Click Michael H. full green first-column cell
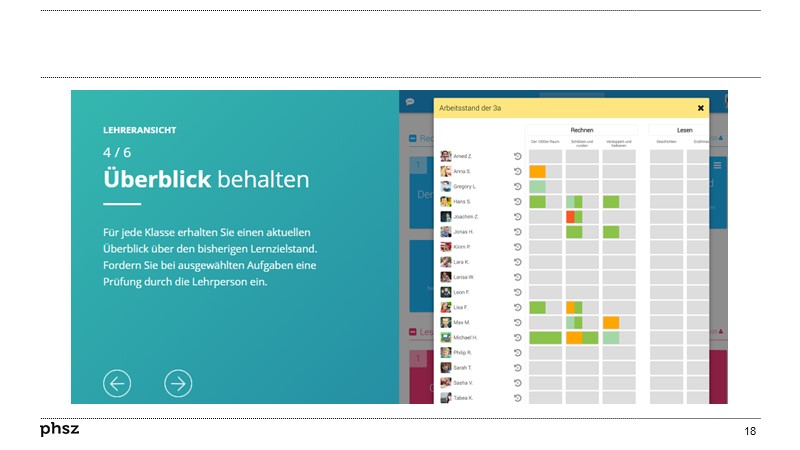 pyautogui.click(x=545, y=338)
